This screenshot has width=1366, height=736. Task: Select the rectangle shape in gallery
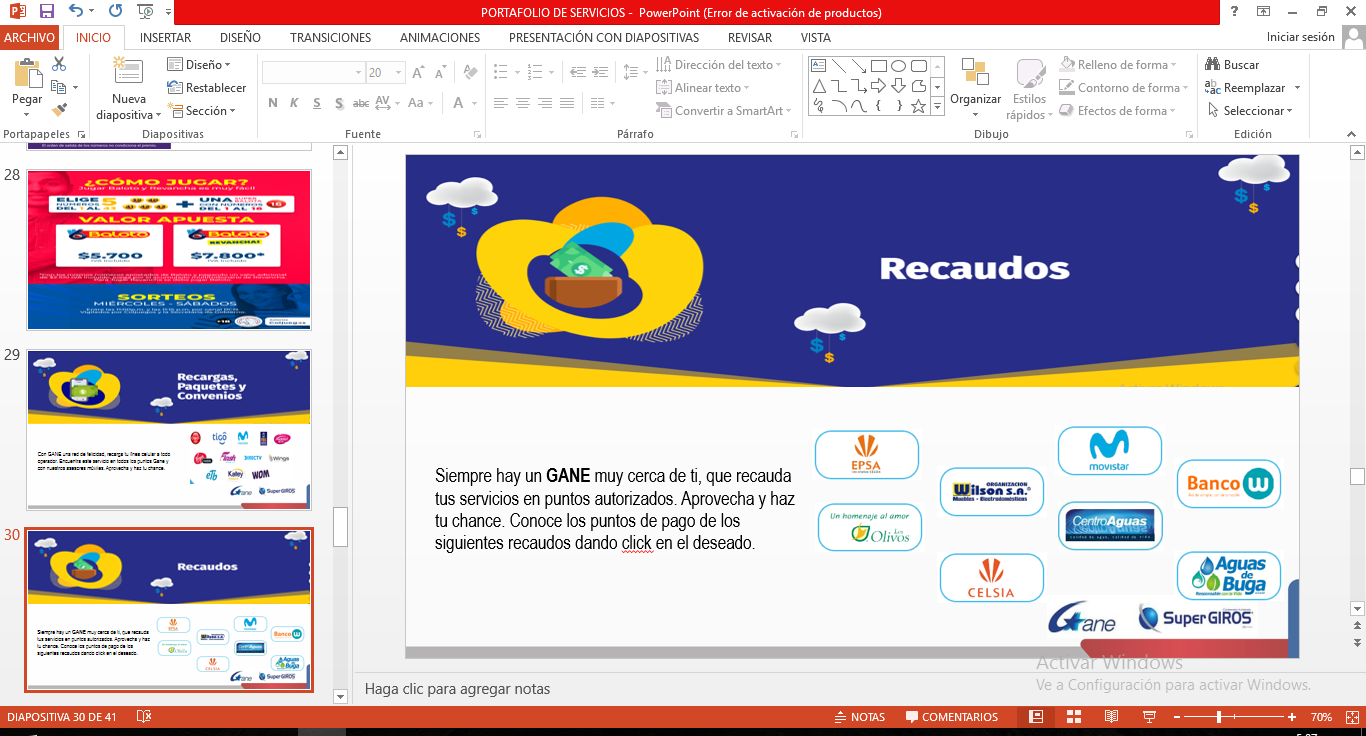pyautogui.click(x=879, y=66)
